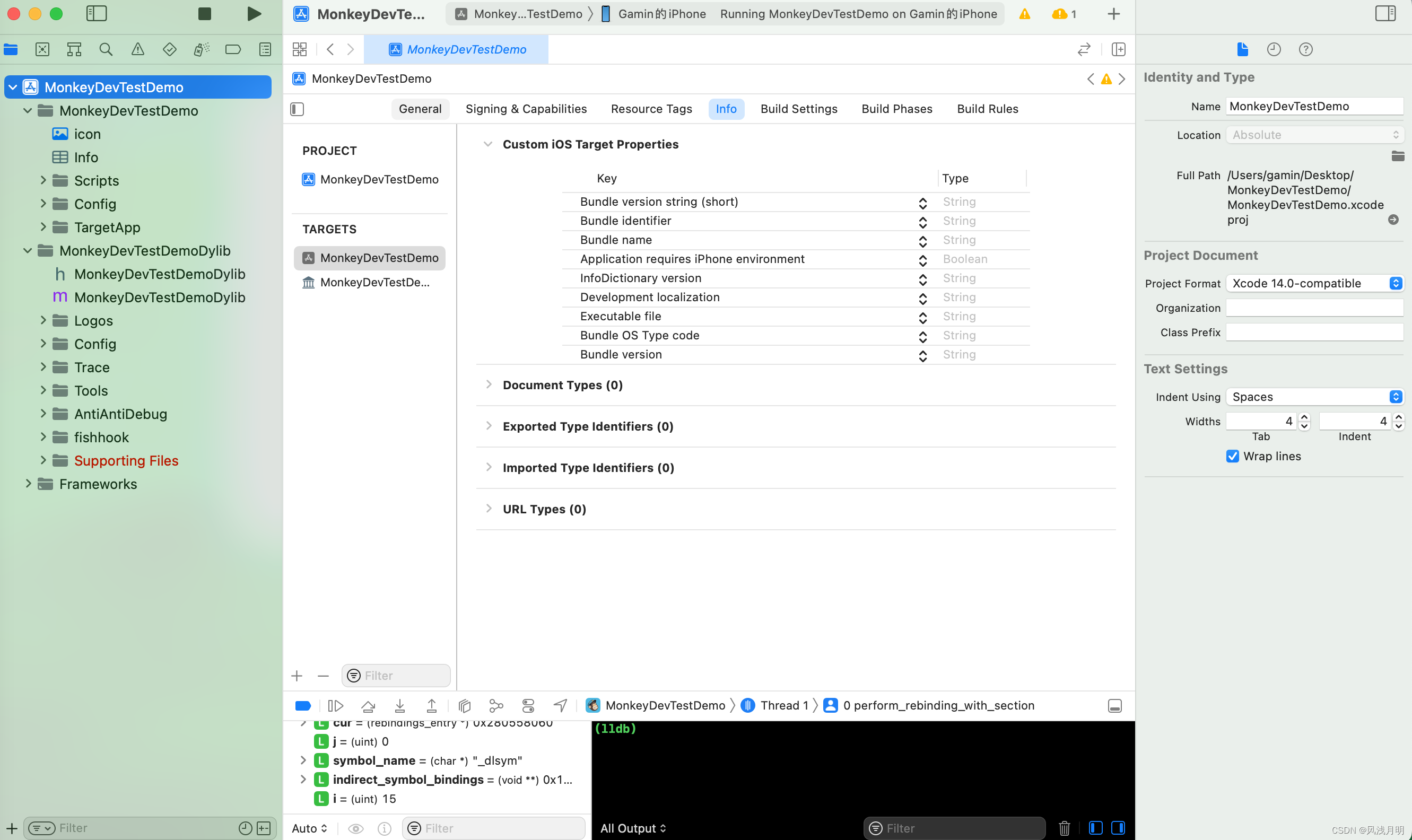Open the Debug navigator

(201, 49)
